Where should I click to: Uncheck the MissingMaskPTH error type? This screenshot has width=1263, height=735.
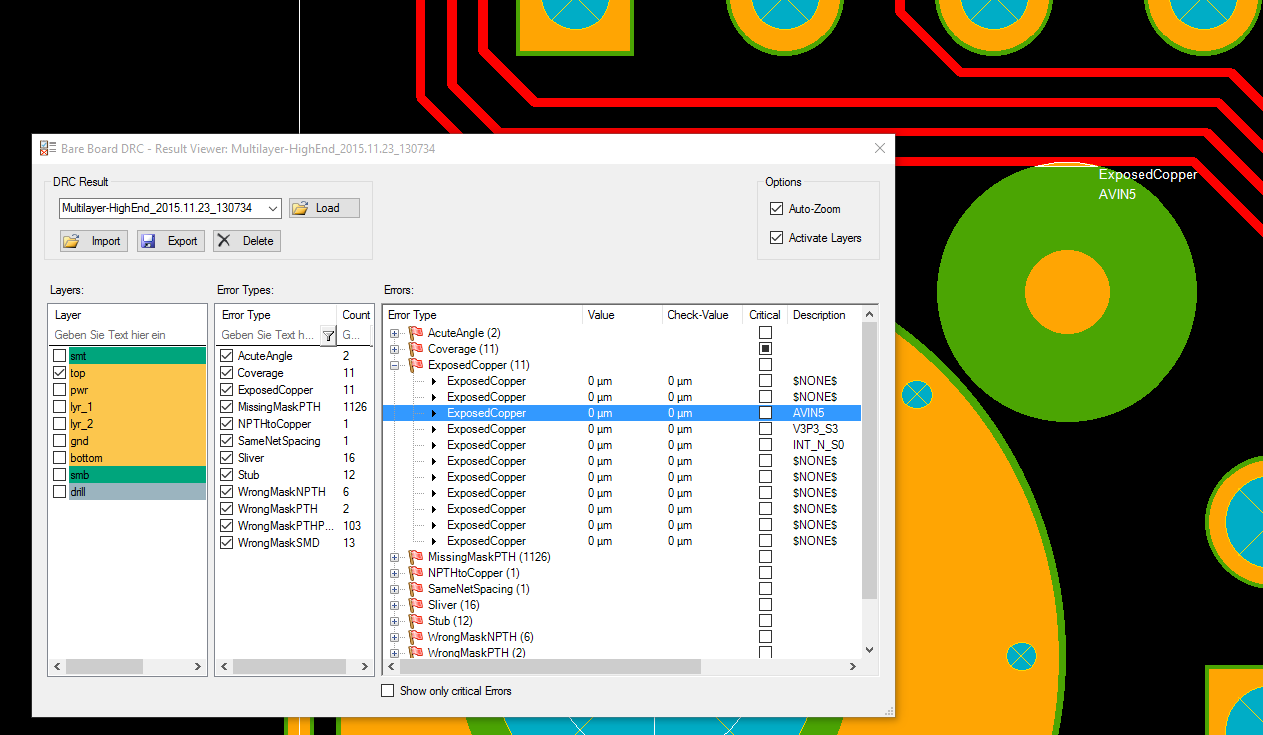[x=226, y=407]
